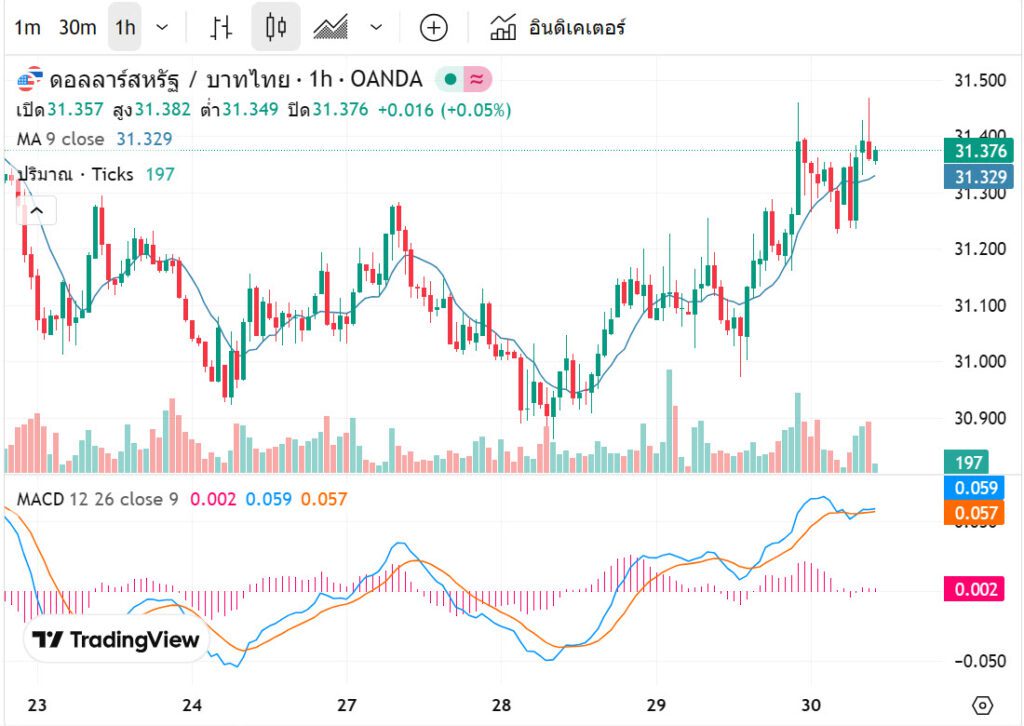The image size is (1024, 726).
Task: Click the MA 9 close indicator label
Action: (60, 139)
